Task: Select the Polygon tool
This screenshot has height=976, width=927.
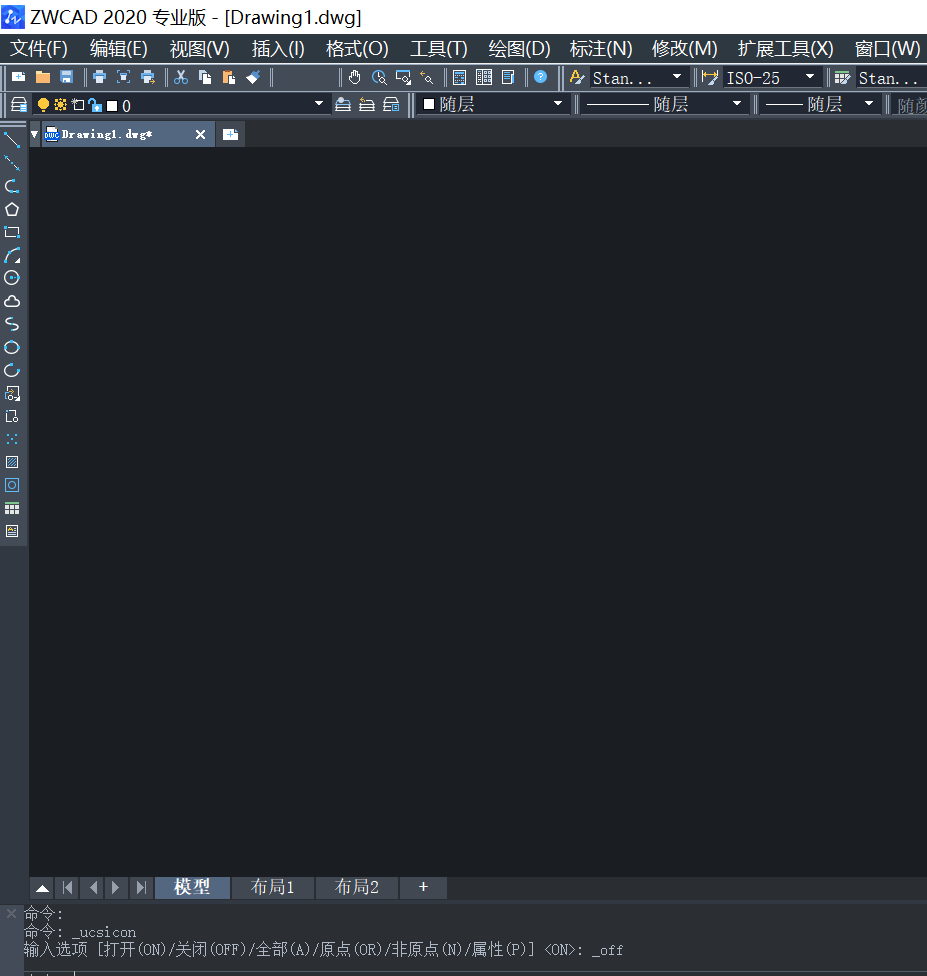Action: (x=12, y=209)
